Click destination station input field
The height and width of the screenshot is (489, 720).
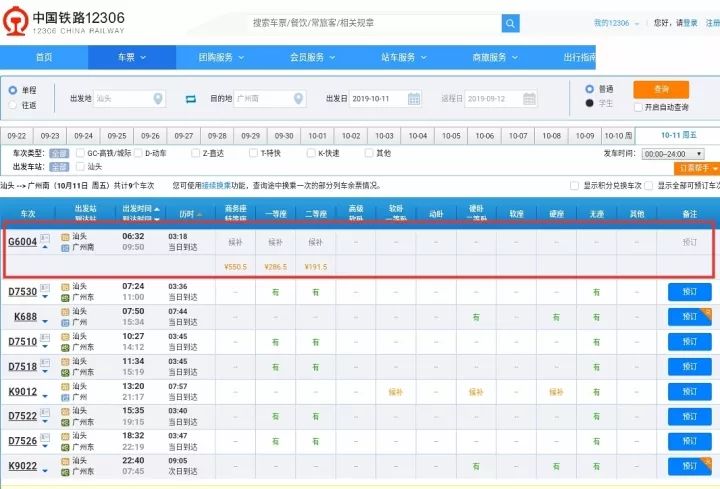click(270, 99)
